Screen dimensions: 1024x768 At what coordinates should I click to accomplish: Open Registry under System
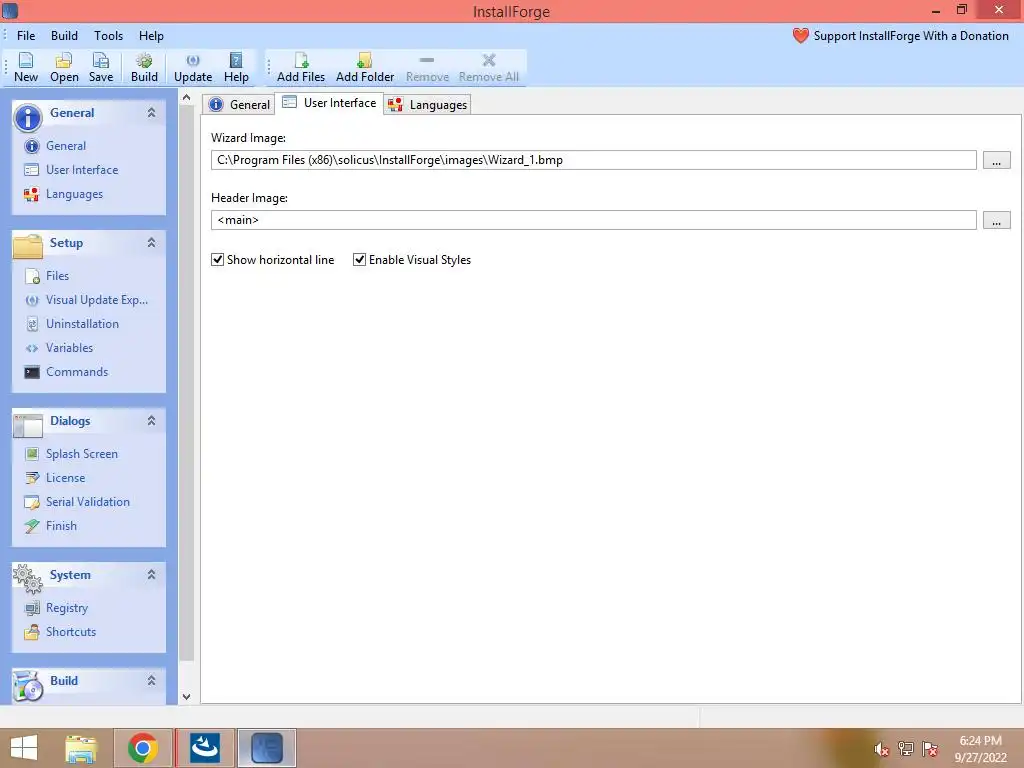pos(56,608)
